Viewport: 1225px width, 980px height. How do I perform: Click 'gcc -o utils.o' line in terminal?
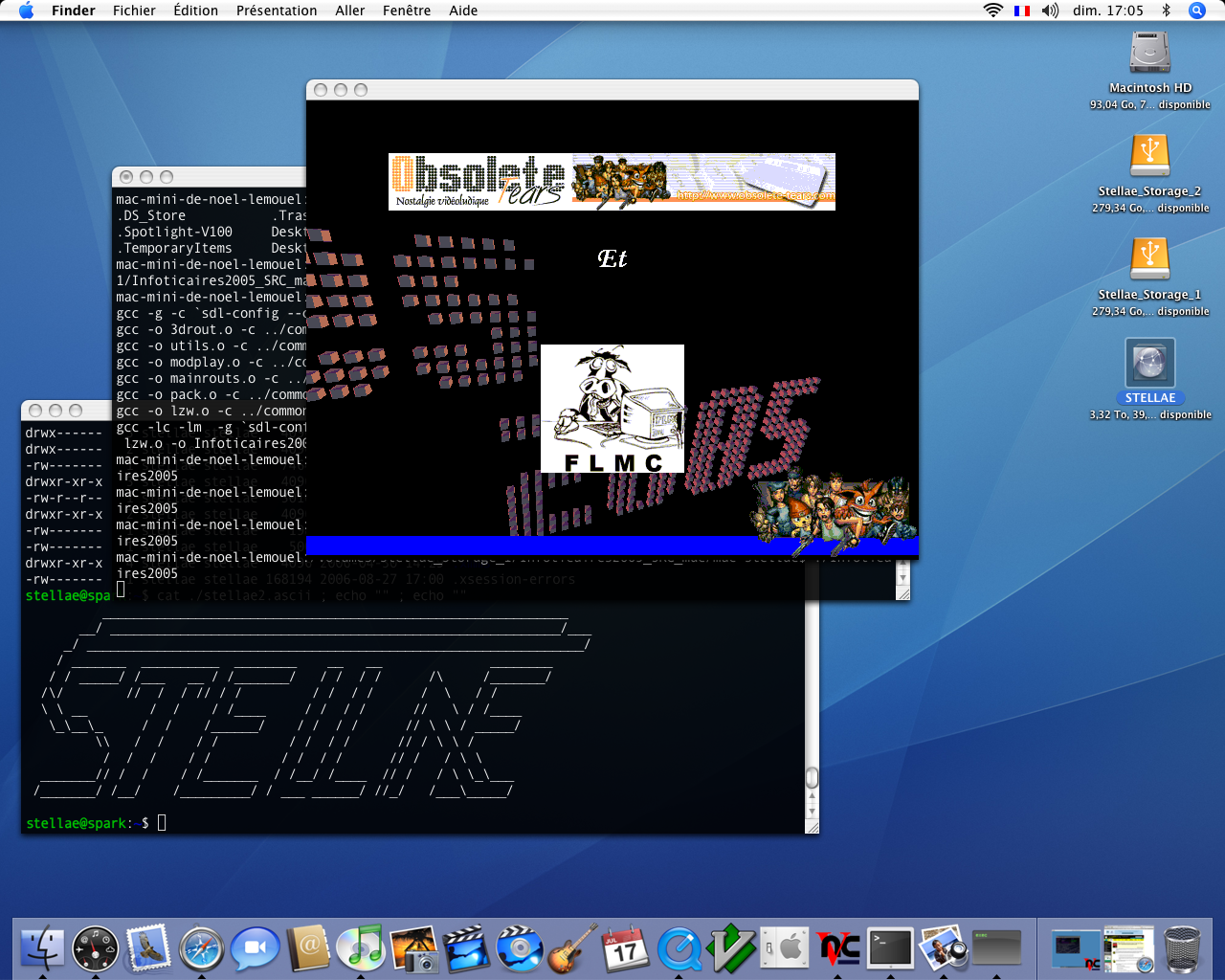(211, 345)
